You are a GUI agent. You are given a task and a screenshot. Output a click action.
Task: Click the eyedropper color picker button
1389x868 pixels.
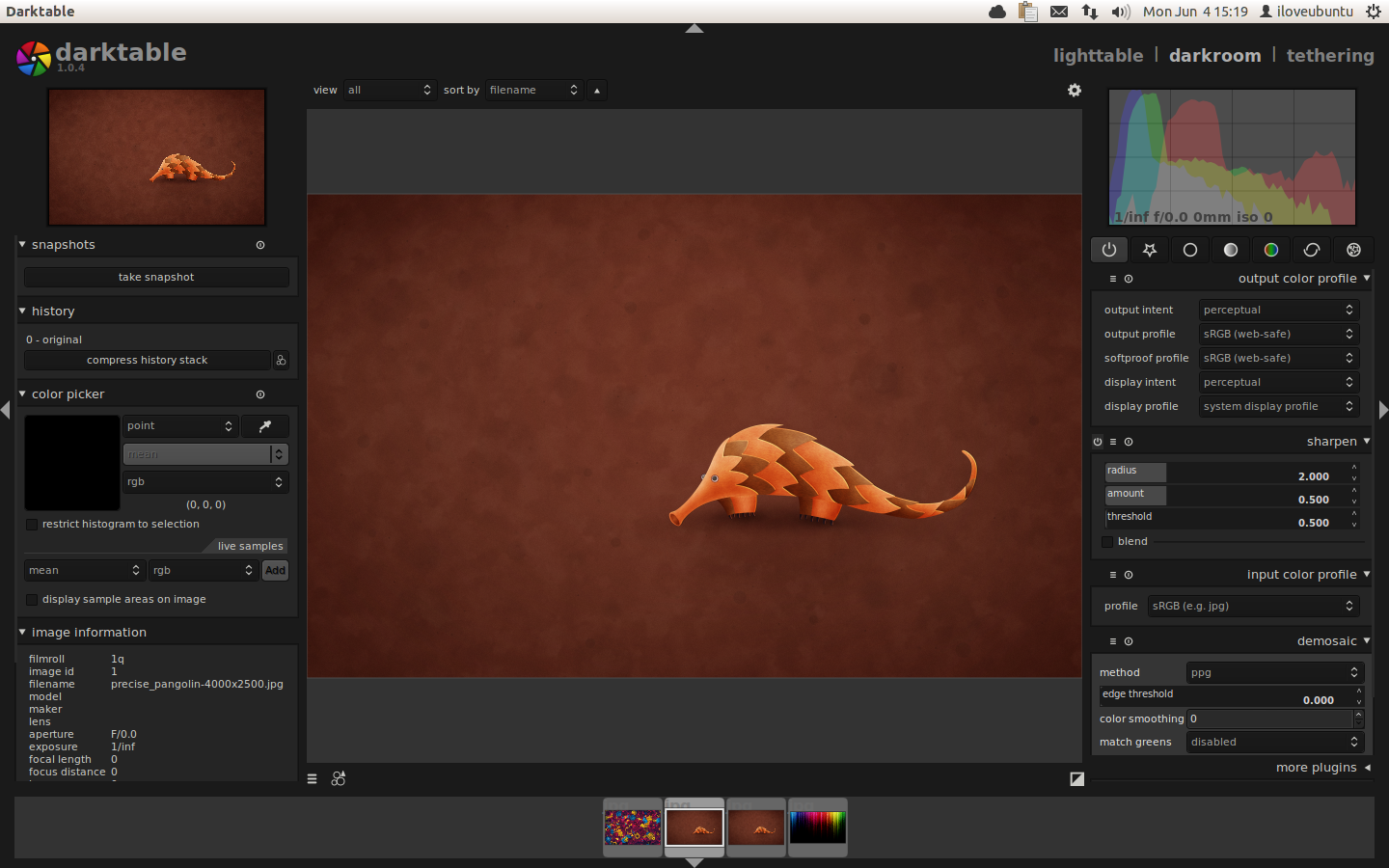[264, 426]
